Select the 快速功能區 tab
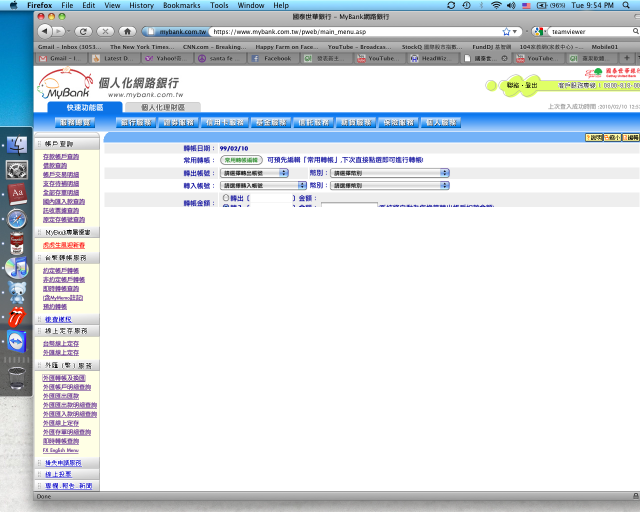 pos(85,107)
